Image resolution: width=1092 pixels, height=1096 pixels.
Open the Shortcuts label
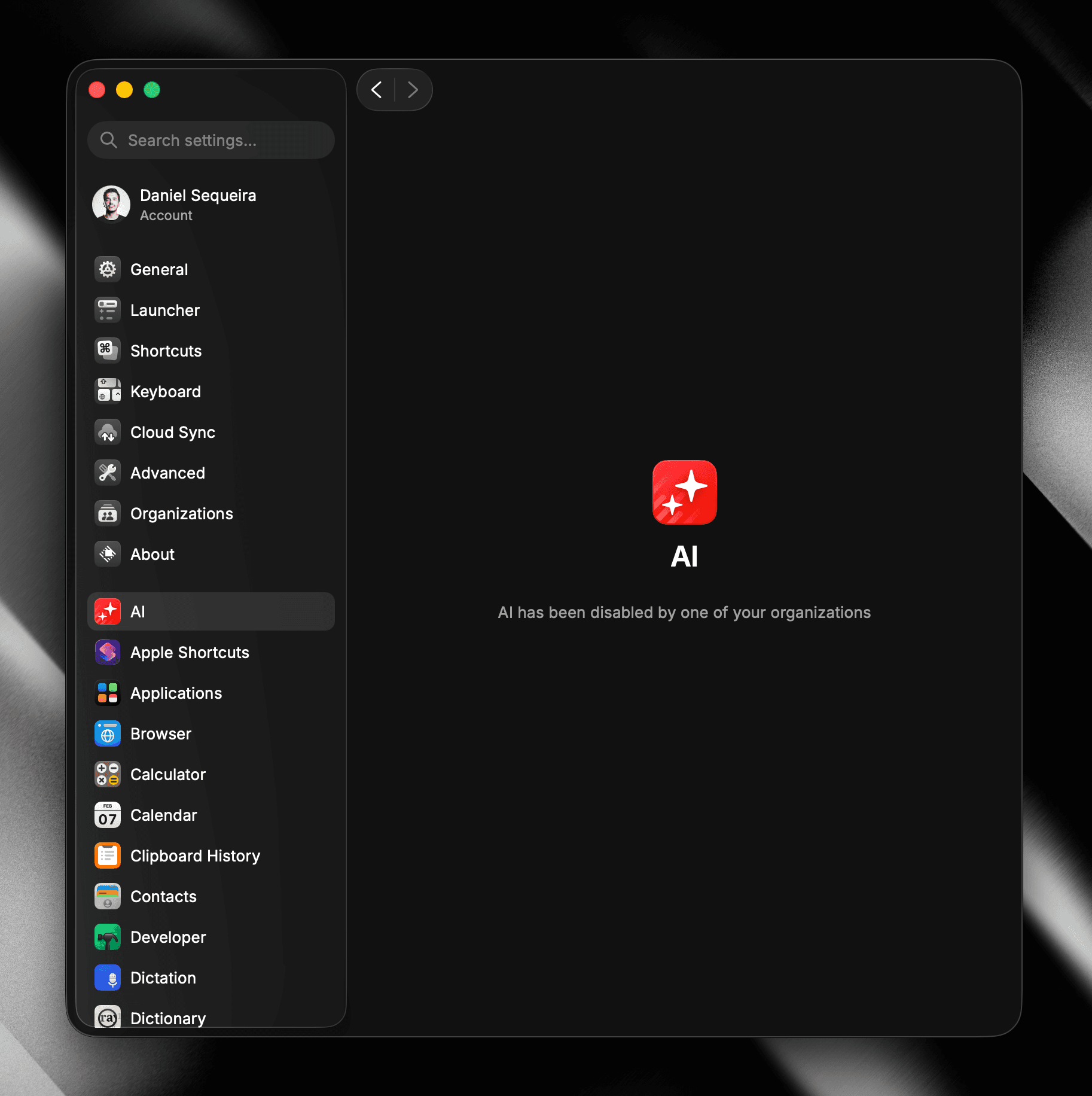pyautogui.click(x=166, y=351)
